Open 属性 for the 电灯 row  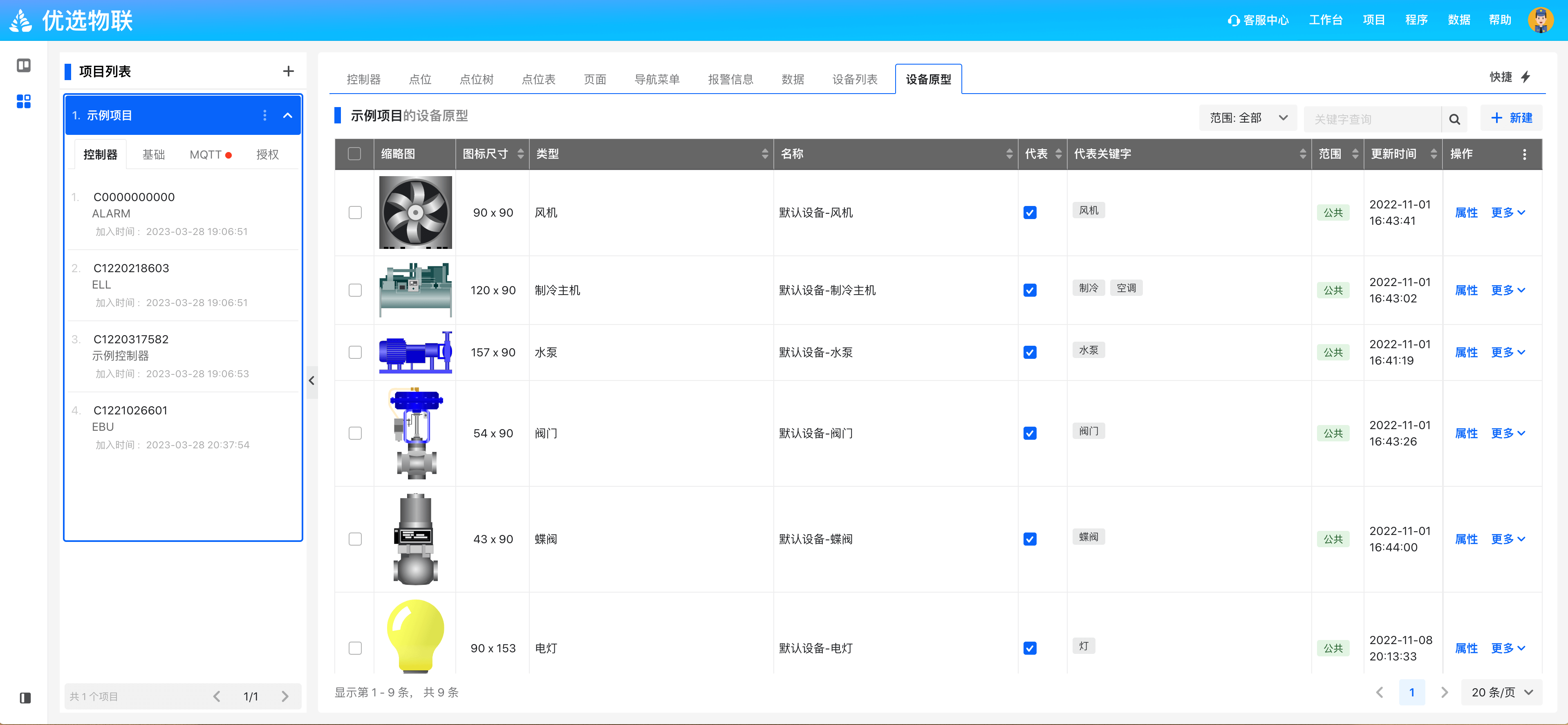tap(1466, 648)
